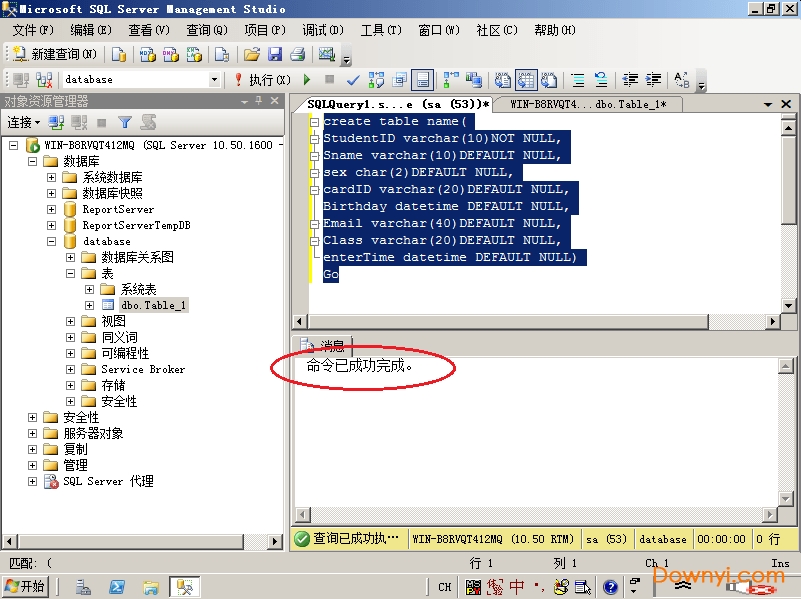Open the 查询 (Query) menu

pos(206,30)
